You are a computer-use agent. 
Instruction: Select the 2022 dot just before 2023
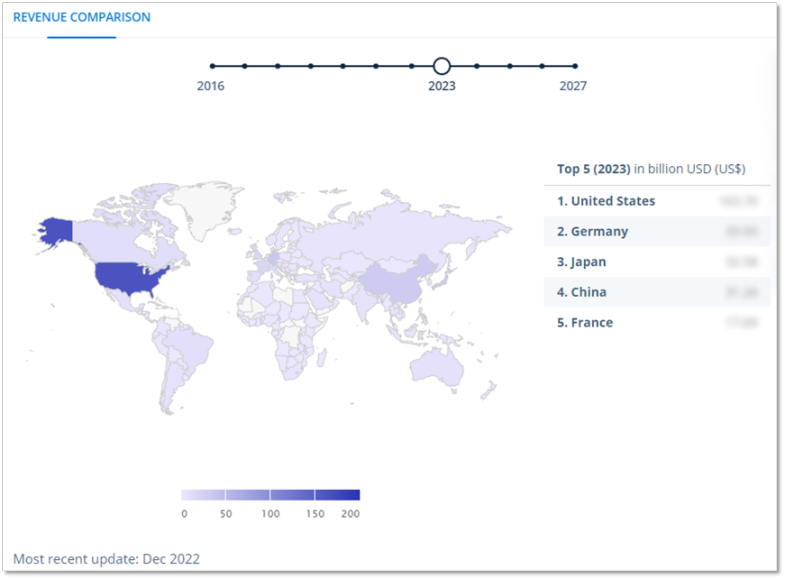411,66
